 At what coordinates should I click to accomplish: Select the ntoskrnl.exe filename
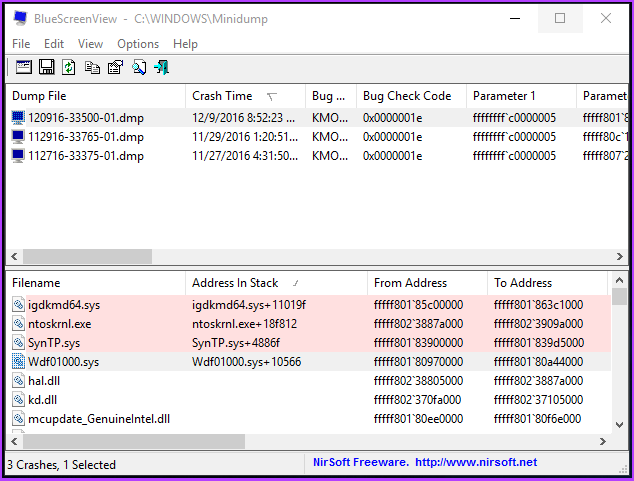pos(60,323)
